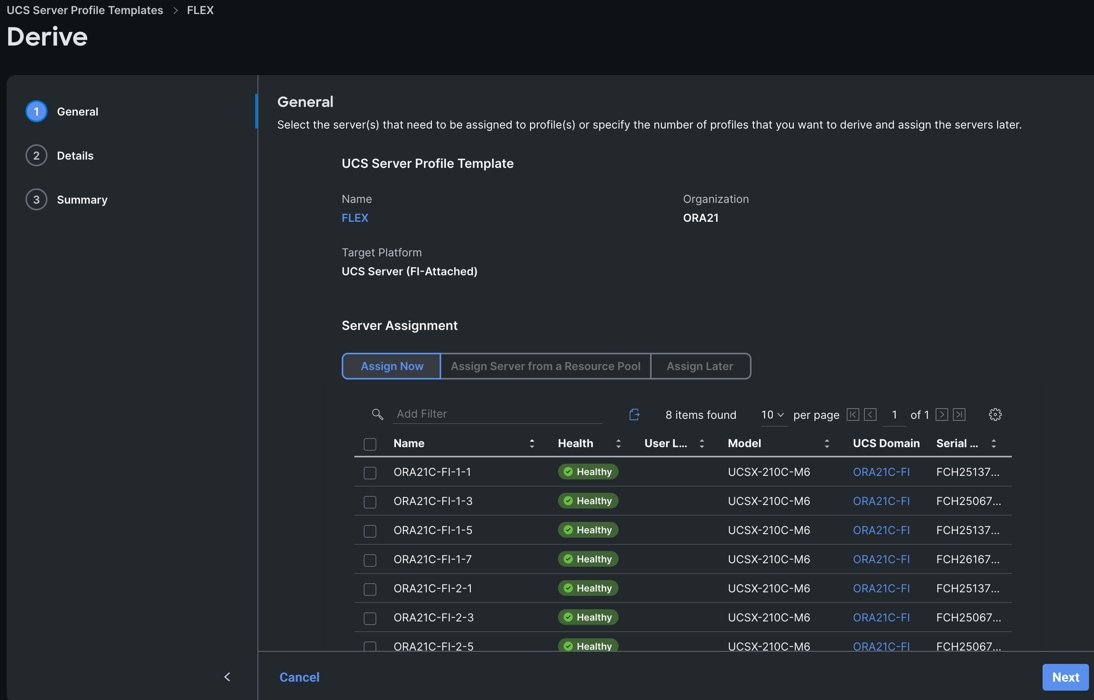
Task: Click step 2 Details circle icon
Action: click(36, 156)
